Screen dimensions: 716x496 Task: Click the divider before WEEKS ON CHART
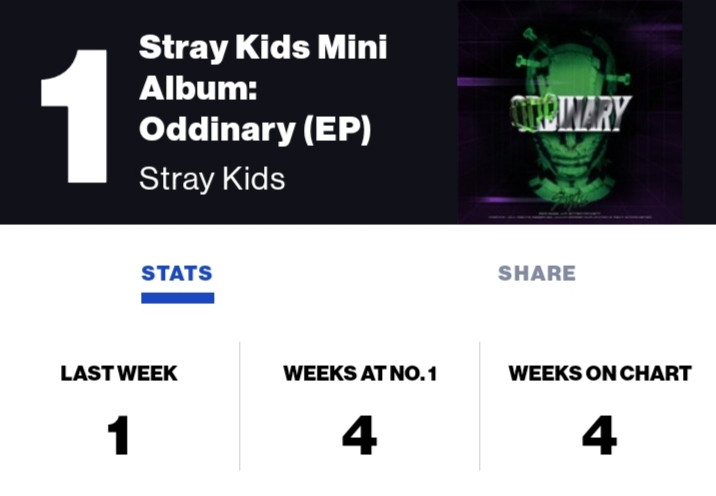tap(480, 406)
